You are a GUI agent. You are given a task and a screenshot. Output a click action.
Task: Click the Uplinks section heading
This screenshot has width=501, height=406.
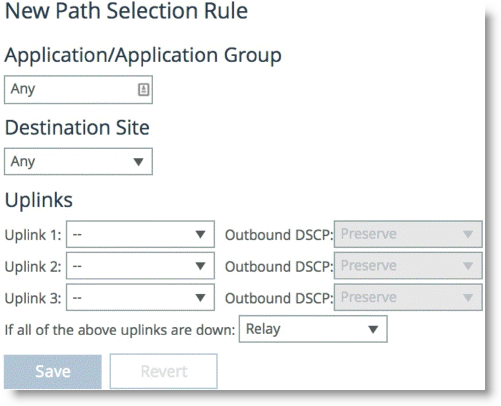tap(39, 200)
